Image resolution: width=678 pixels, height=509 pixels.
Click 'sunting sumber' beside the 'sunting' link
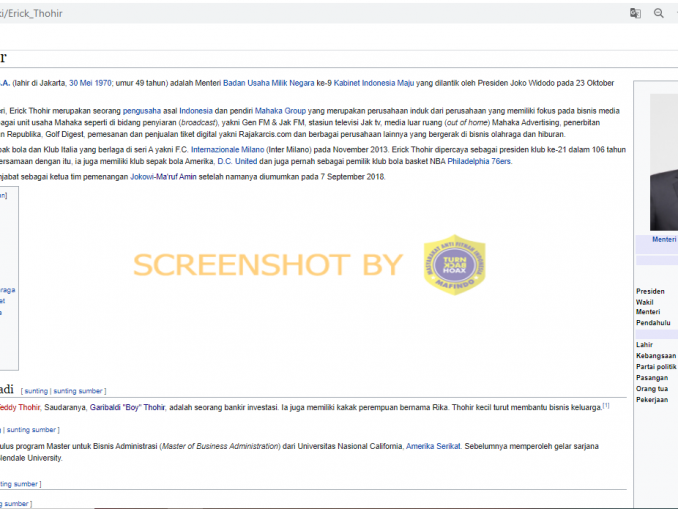point(78,391)
